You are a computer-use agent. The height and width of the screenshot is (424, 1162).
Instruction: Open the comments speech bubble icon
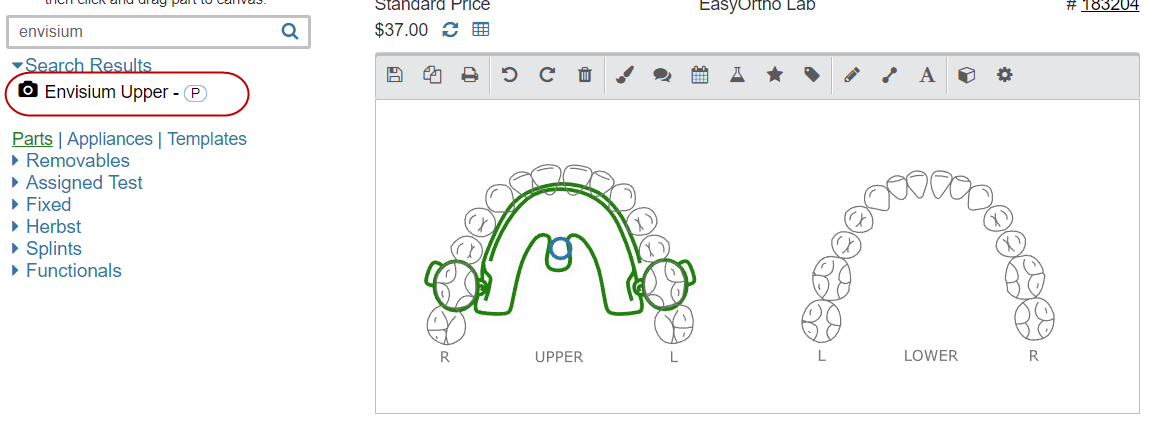[662, 75]
